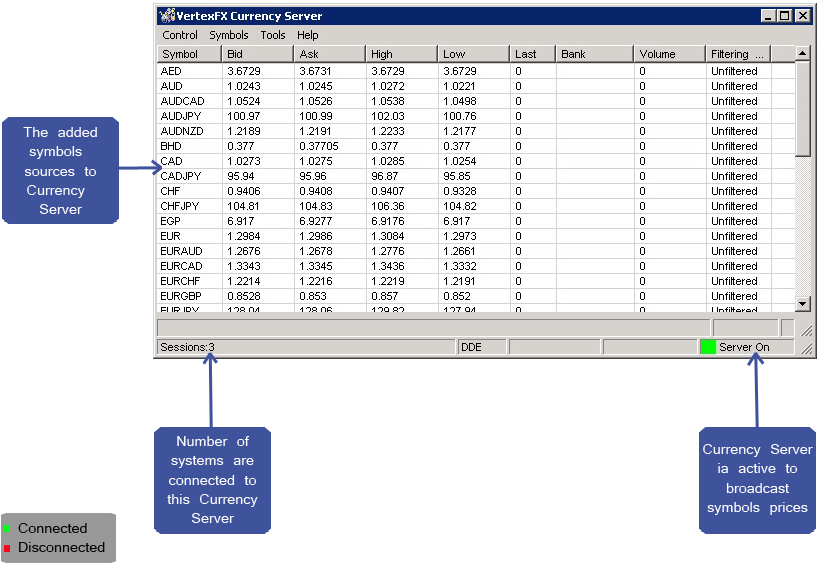Click the DDE status bar entry

click(x=481, y=347)
